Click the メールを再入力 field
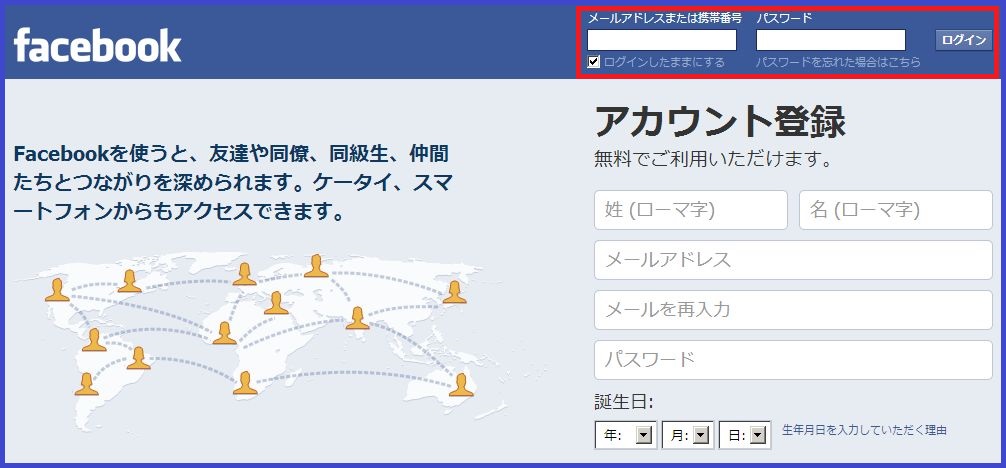Viewport: 1006px width, 468px height. click(x=794, y=310)
